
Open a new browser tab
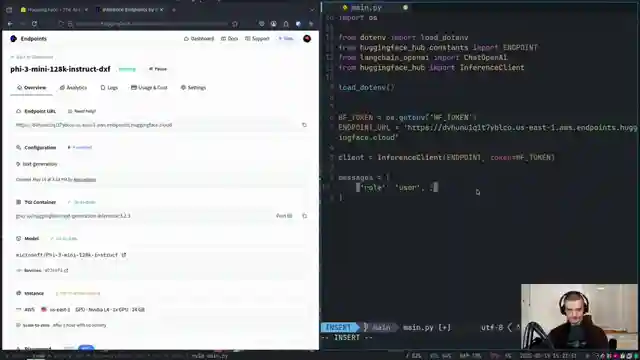(x=174, y=9)
